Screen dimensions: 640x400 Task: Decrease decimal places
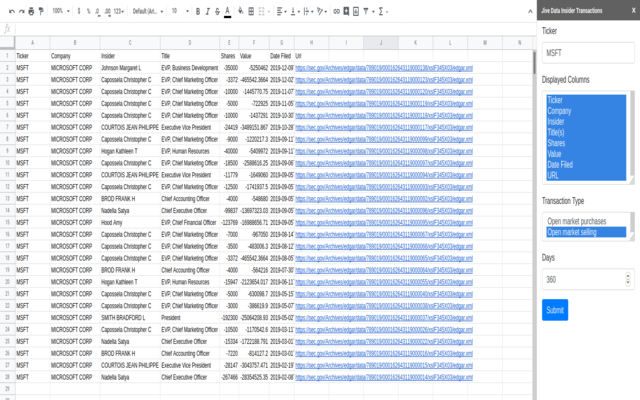point(98,11)
